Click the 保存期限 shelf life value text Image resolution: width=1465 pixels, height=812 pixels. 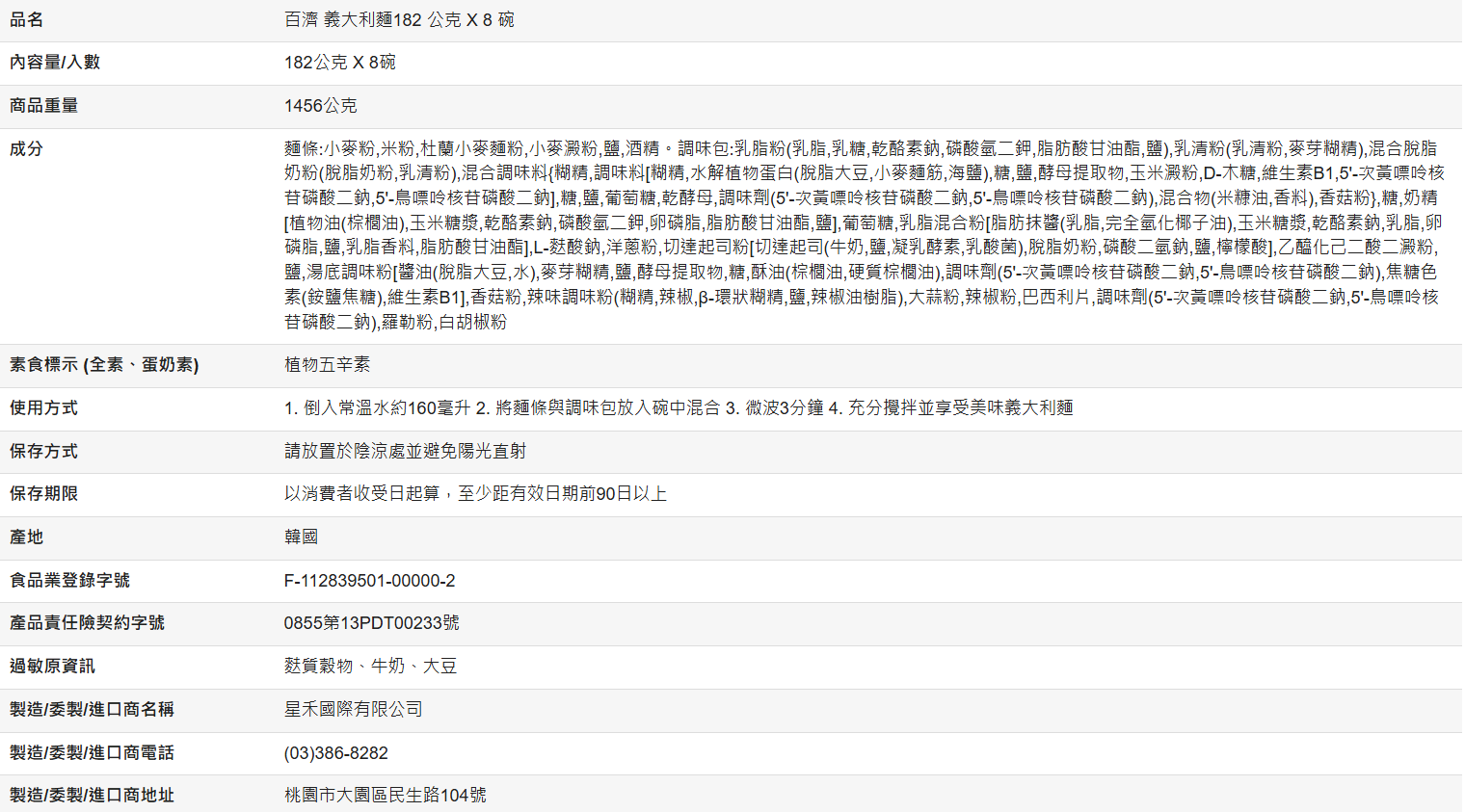(x=475, y=494)
